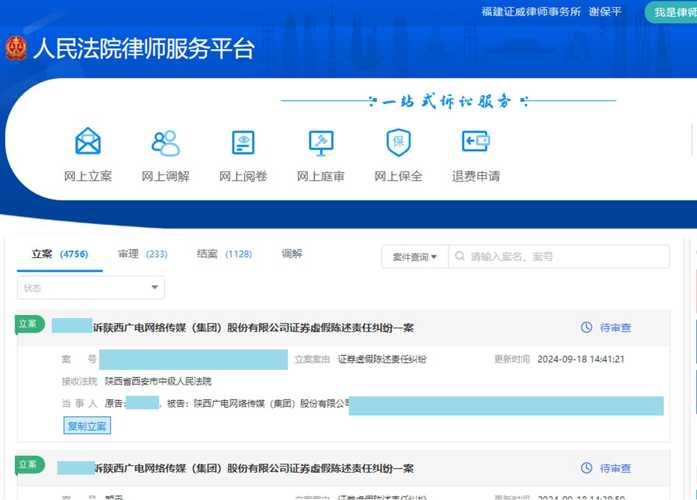This screenshot has height=500, width=697.
Task: Open second case title 诉陕西广电网络传媒
Action: click(x=254, y=468)
